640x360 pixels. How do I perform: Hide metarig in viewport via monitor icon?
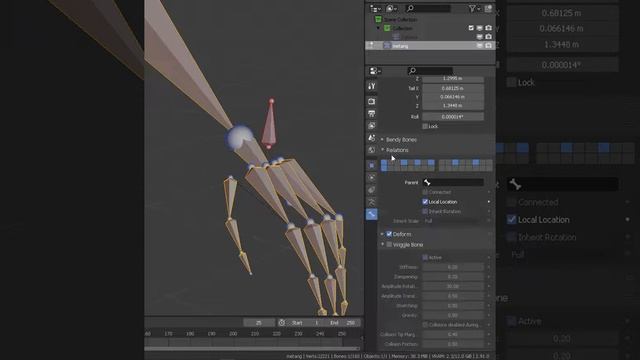coord(480,46)
